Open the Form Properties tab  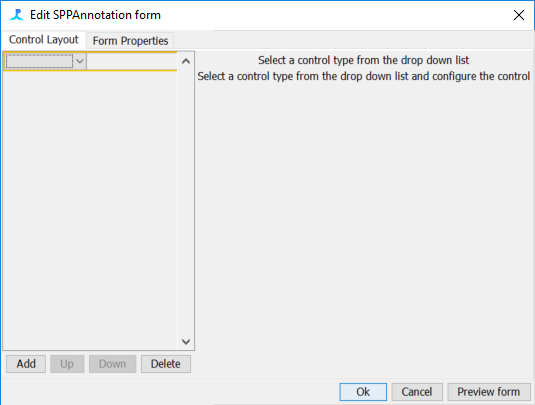pyautogui.click(x=130, y=41)
